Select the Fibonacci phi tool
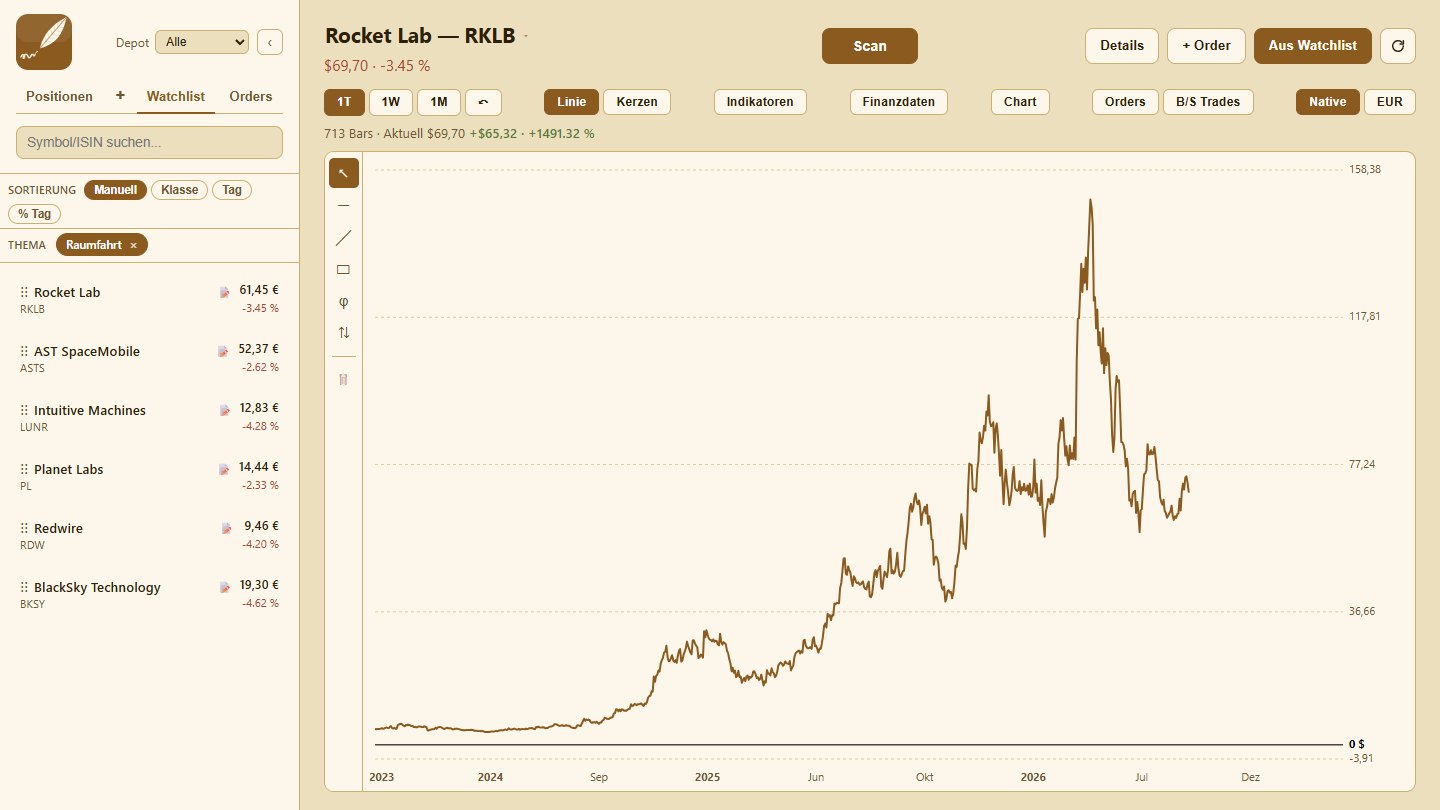1440x810 pixels. click(344, 301)
